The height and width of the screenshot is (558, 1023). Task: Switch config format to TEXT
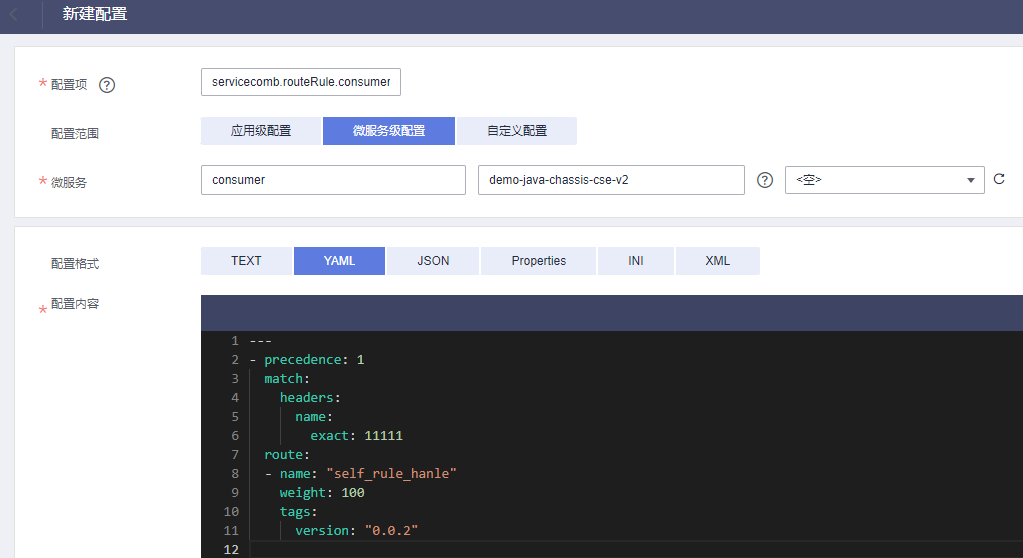point(246,261)
